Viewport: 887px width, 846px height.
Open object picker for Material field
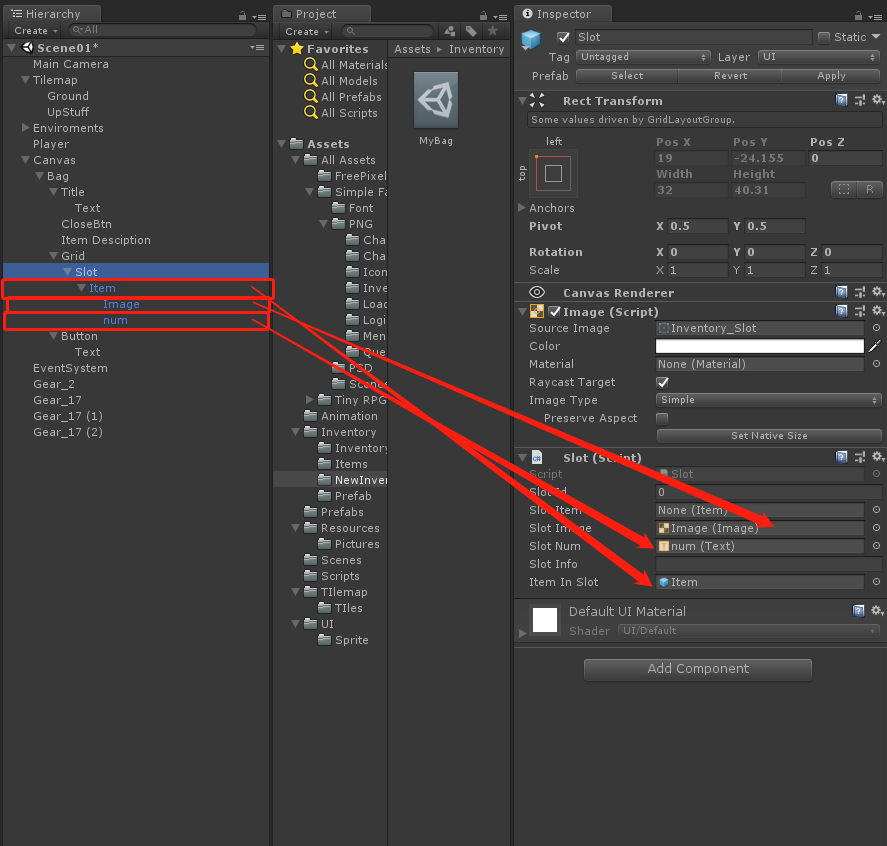point(876,364)
